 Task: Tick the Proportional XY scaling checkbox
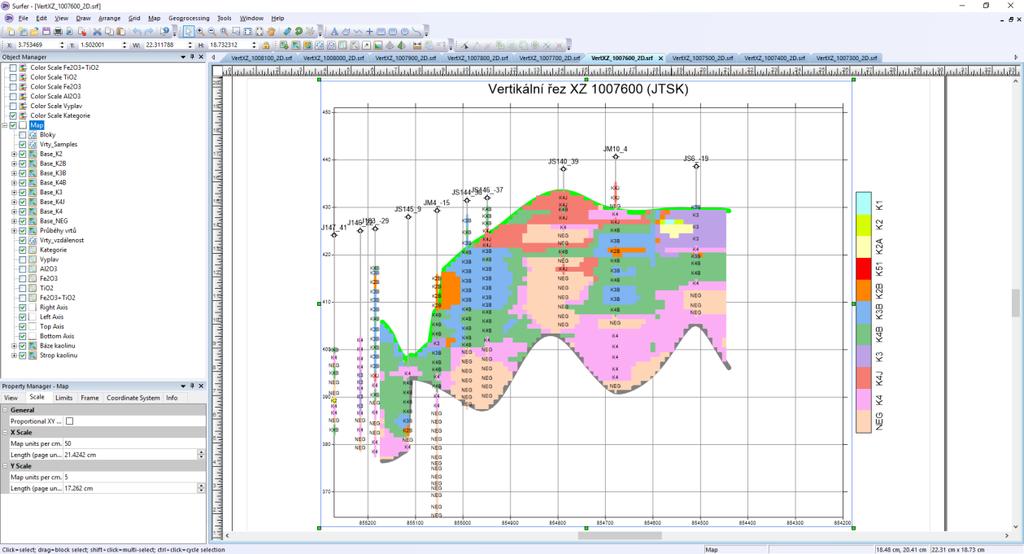coord(70,421)
